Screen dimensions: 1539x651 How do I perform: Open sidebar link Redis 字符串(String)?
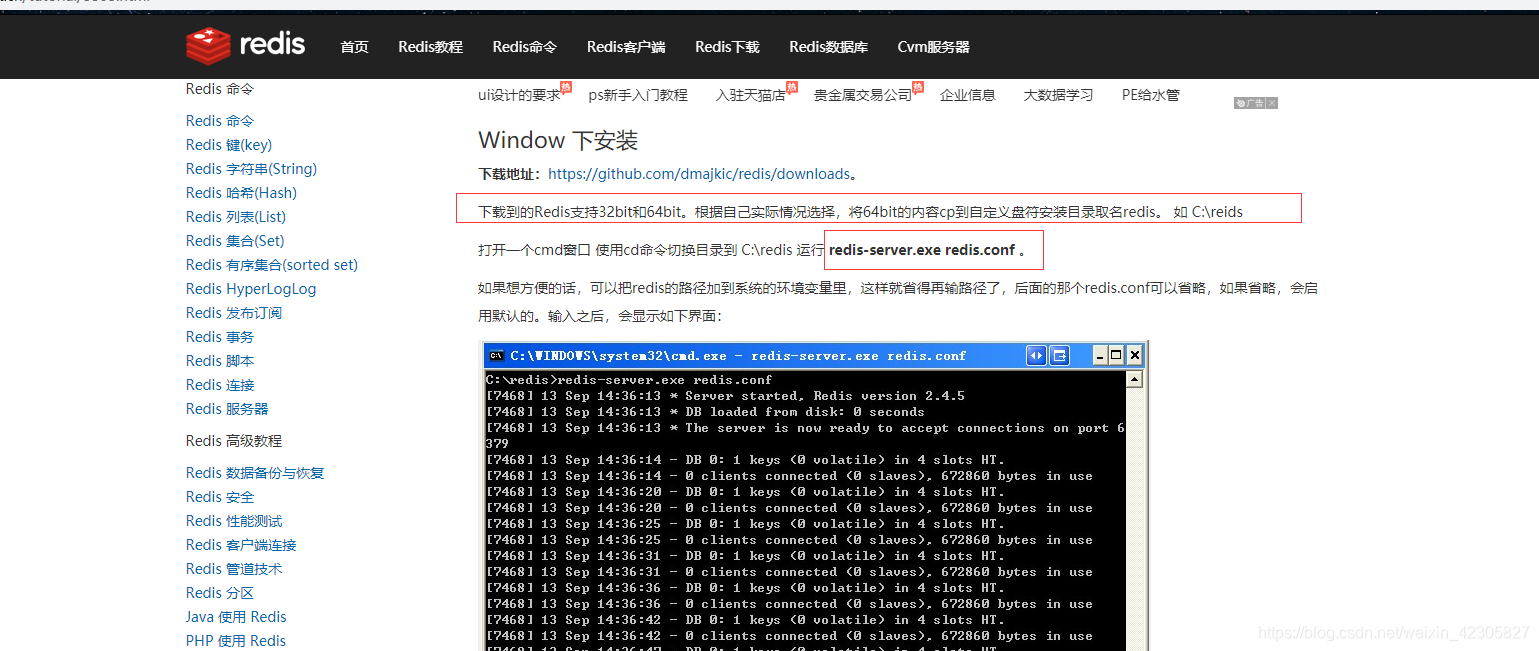pyautogui.click(x=251, y=169)
